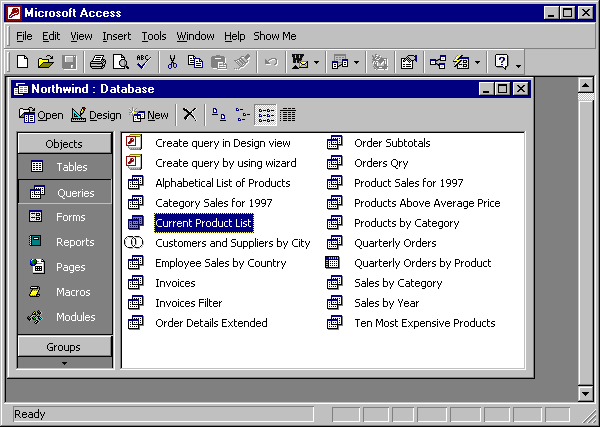
Task: Select the Invoices Filter query
Action: [189, 303]
